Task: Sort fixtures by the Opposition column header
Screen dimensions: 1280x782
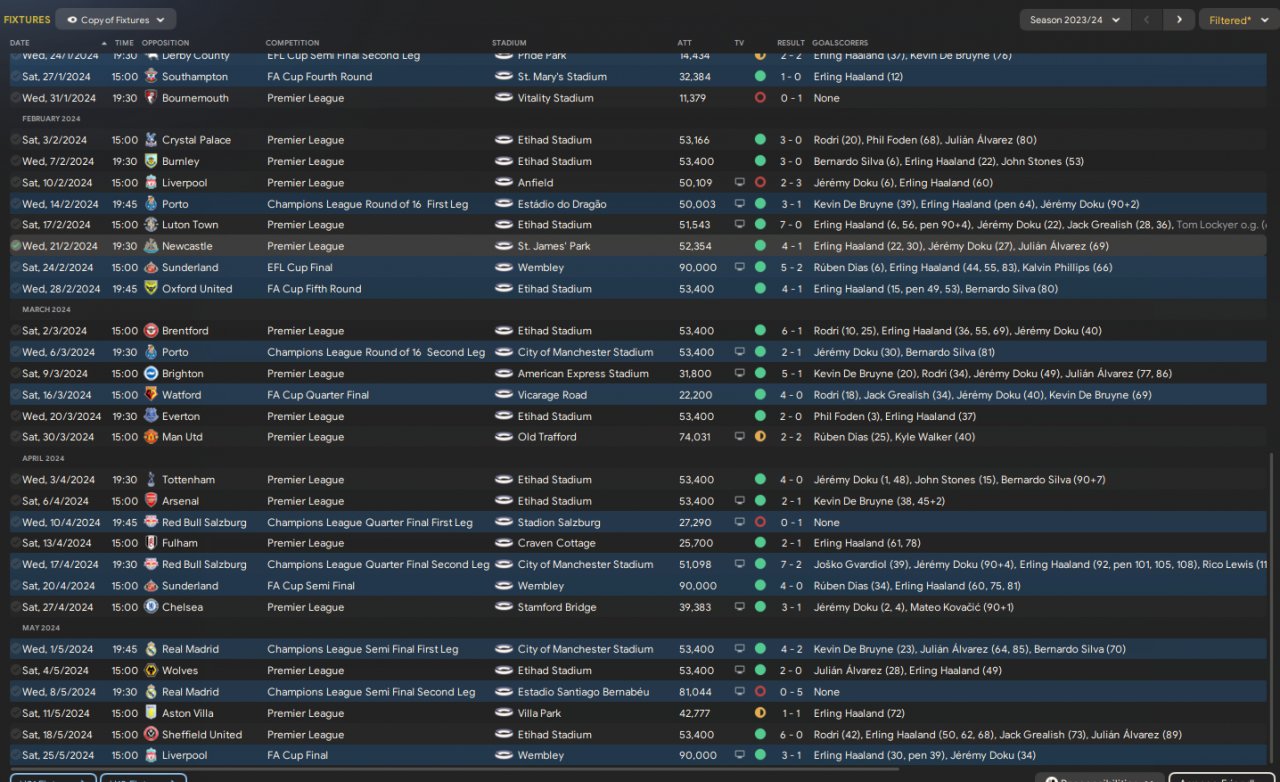Action: [x=165, y=43]
